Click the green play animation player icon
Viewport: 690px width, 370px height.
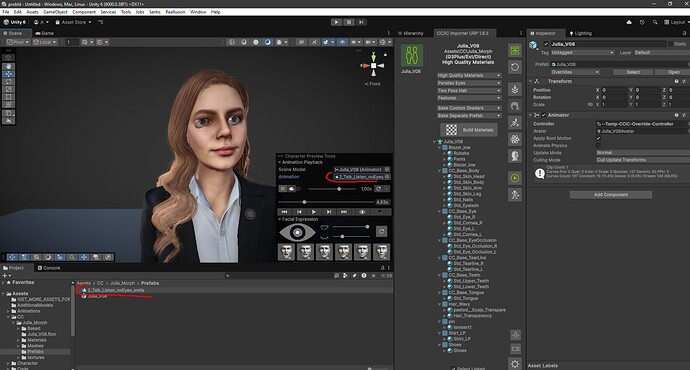click(515, 178)
